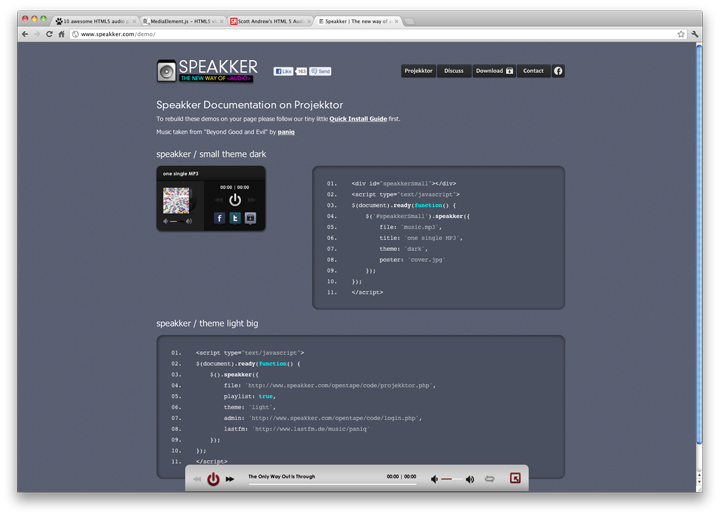720x516 pixels.
Task: Click the browser forward arrow
Action: click(37, 34)
